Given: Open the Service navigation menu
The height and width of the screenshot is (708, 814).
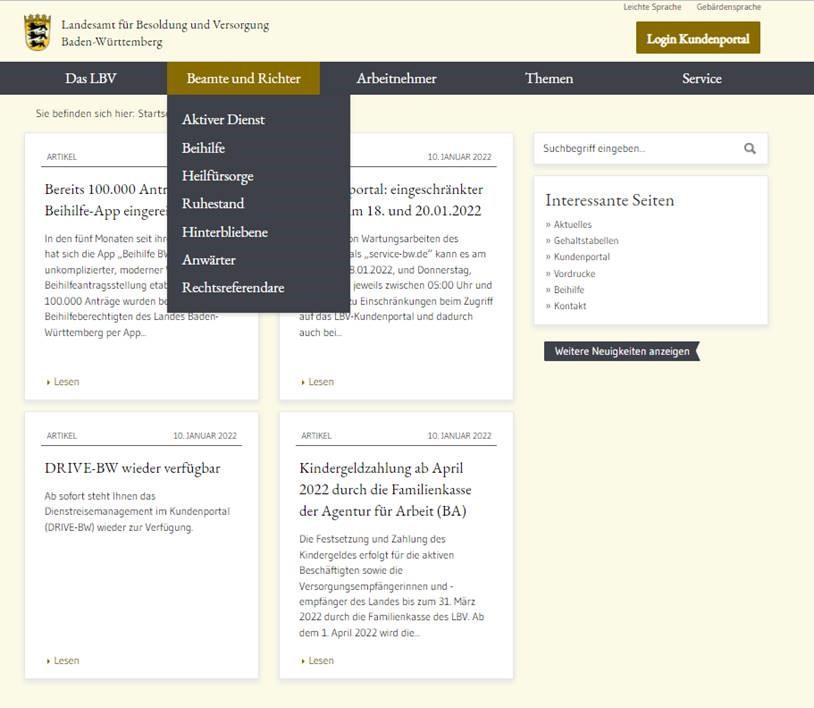Looking at the screenshot, I should coord(701,79).
